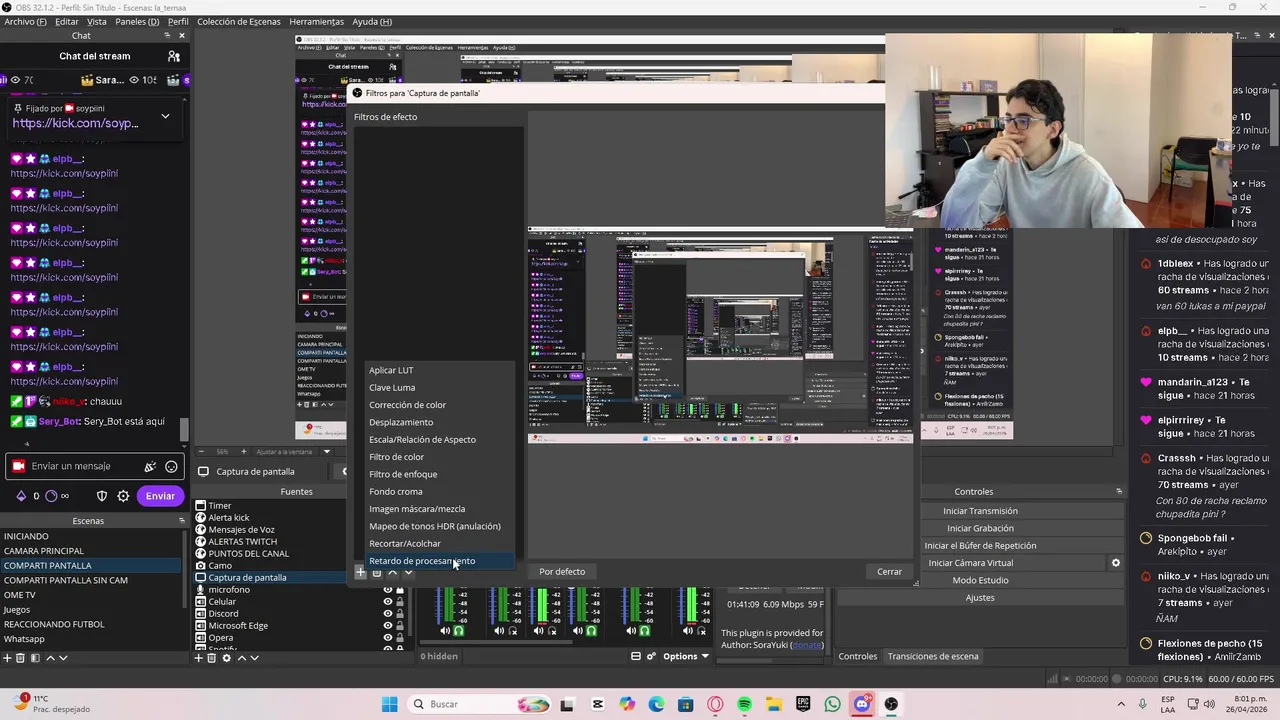Click Enviar button in chat
1280x720 pixels.
tap(160, 496)
